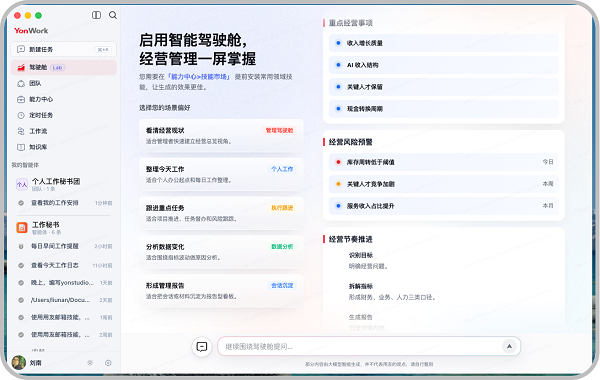Click the 重点经营事项 heading
This screenshot has height=380, width=600.
(351, 23)
